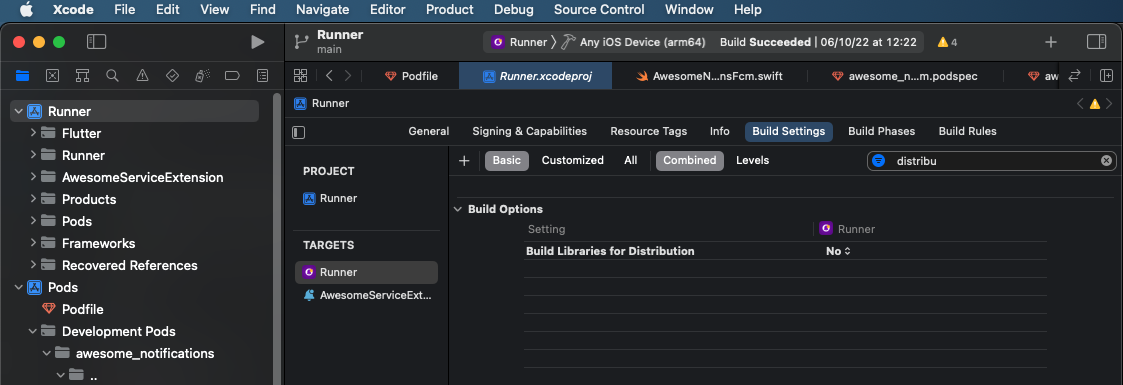This screenshot has width=1123, height=385.
Task: Open the Find navigator magnifier icon
Action: 112,75
